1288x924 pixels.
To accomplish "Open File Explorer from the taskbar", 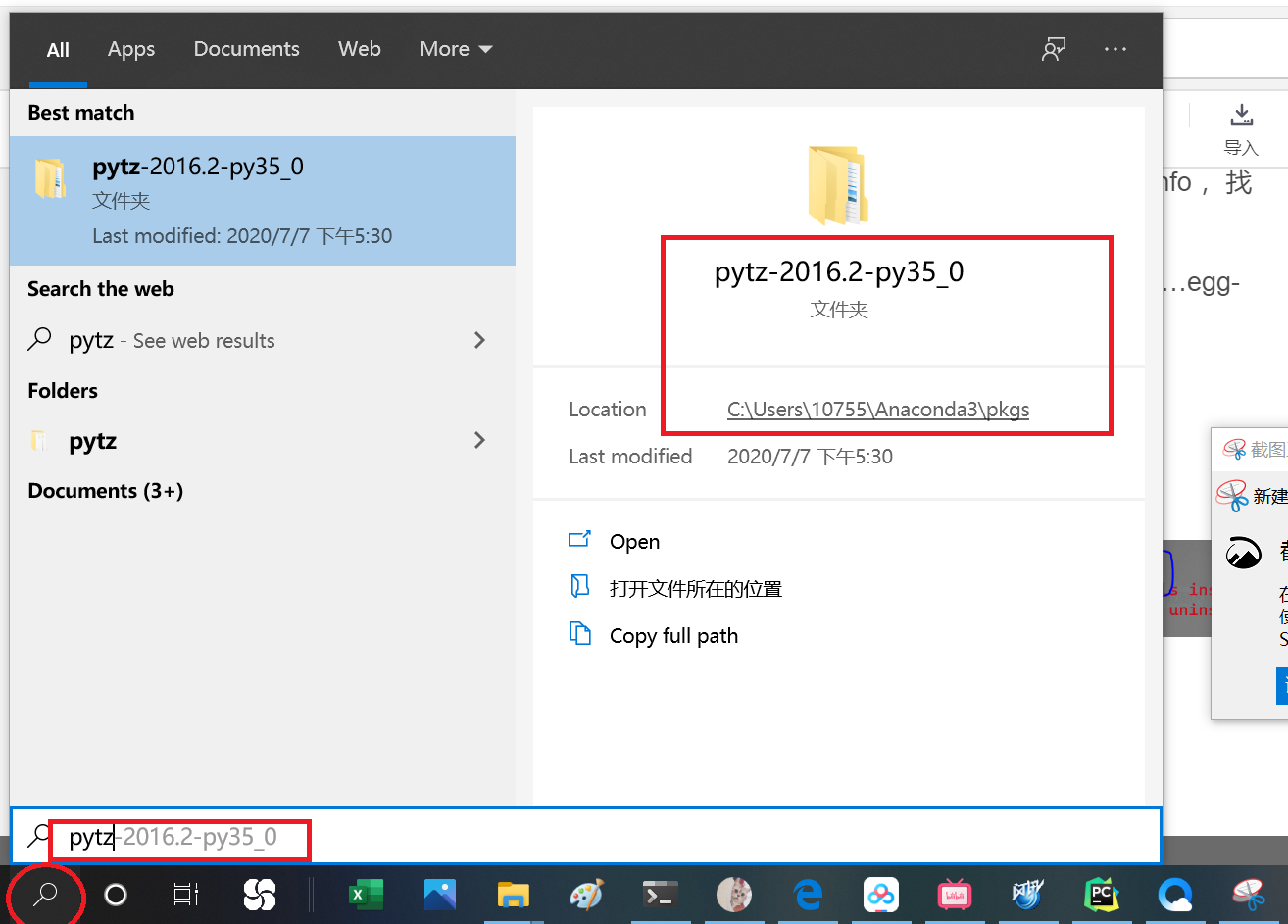I will 513,895.
